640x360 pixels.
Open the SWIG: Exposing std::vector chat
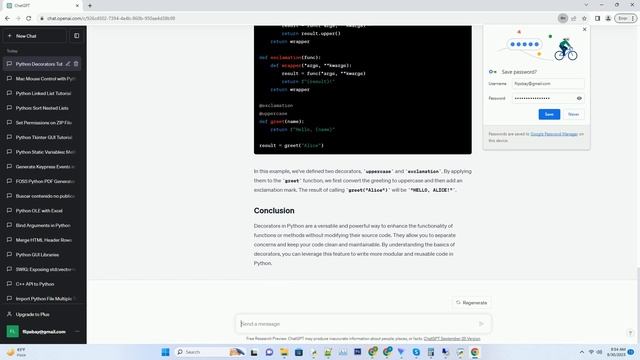coord(42,269)
